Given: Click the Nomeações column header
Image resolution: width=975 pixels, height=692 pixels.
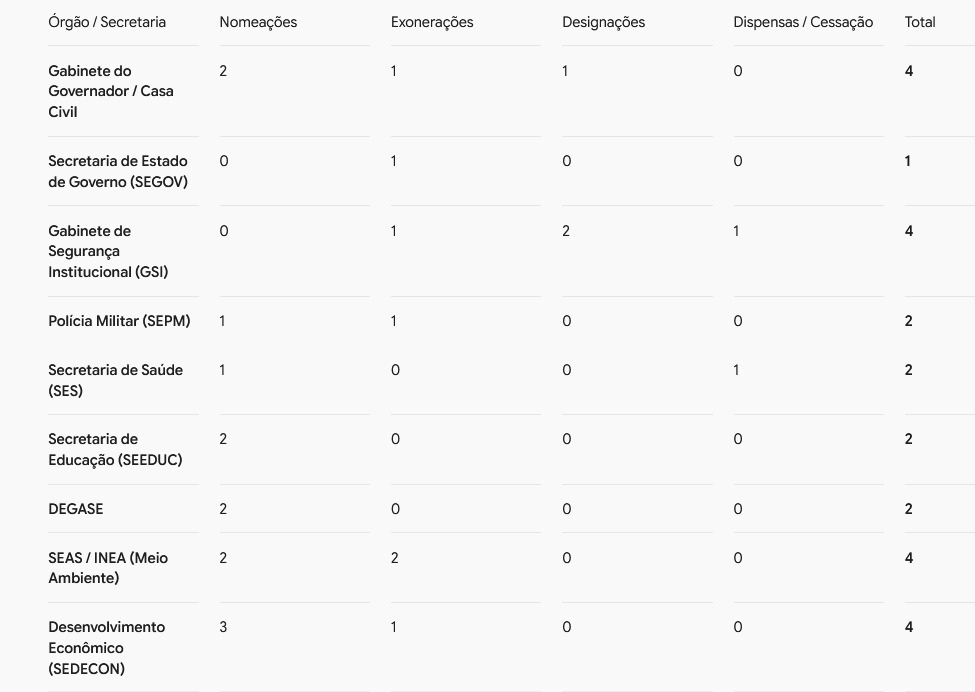Looking at the screenshot, I should [258, 22].
